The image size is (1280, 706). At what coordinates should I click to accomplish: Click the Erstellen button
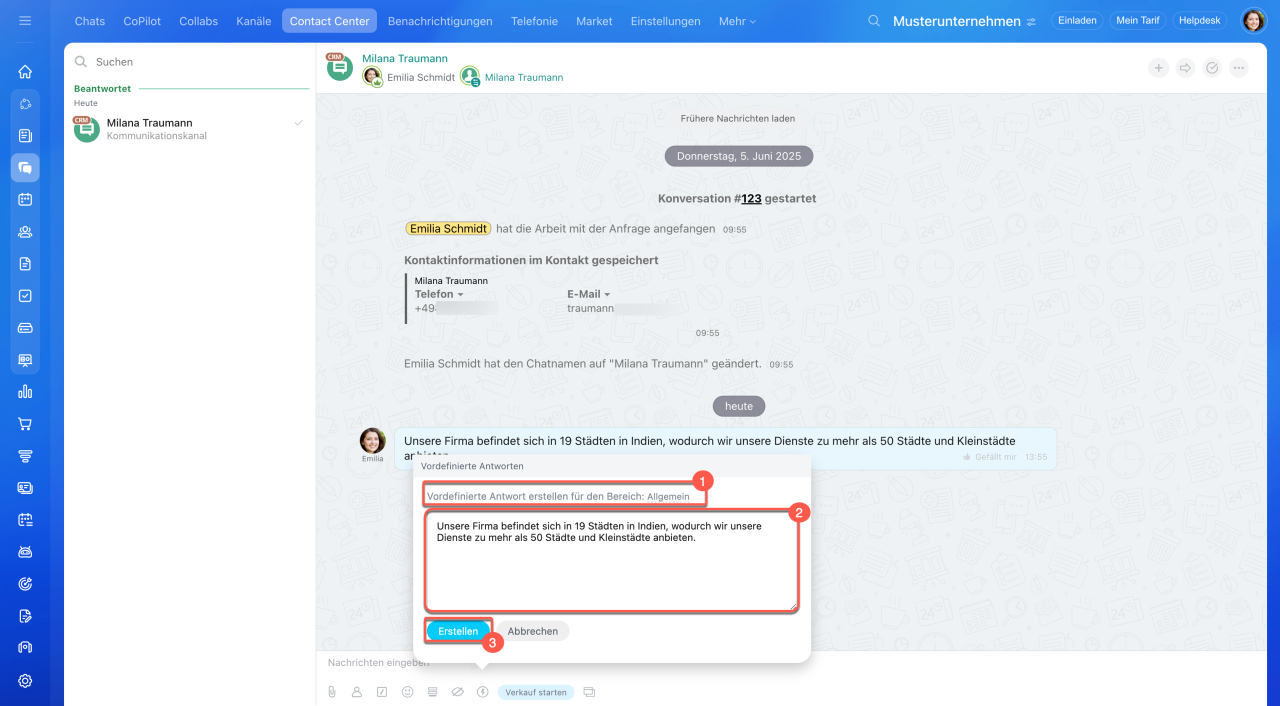(x=458, y=631)
